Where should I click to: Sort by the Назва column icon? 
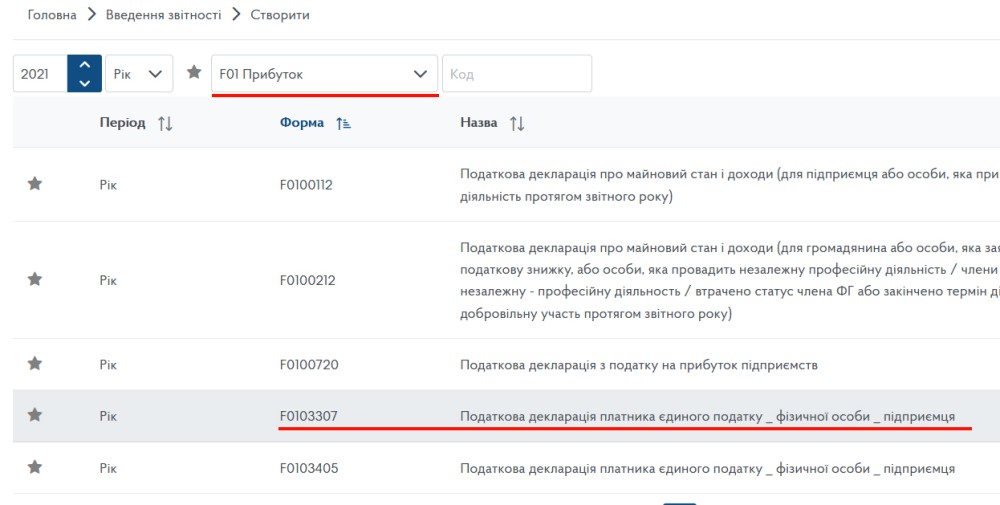pyautogui.click(x=517, y=123)
